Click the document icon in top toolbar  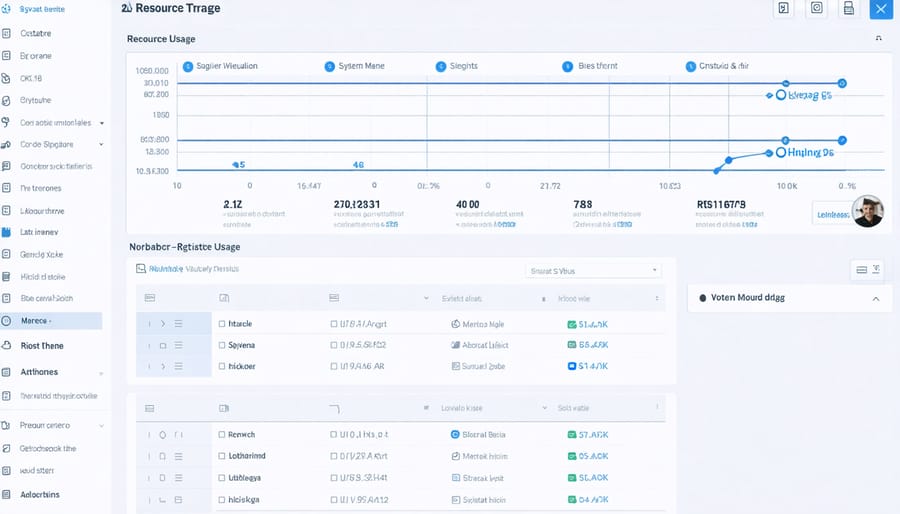pyautogui.click(x=783, y=8)
